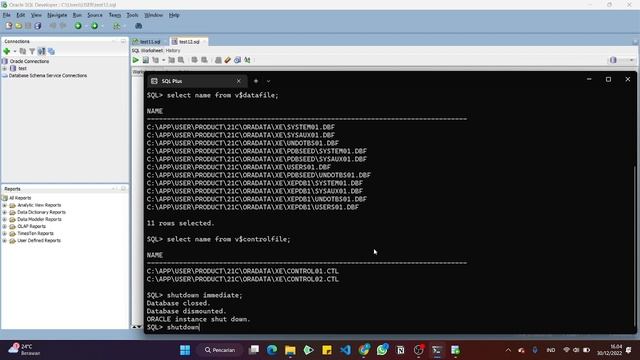Expand Data Dictionary Reports folder
The width and height of the screenshot is (640, 360).
point(4,212)
